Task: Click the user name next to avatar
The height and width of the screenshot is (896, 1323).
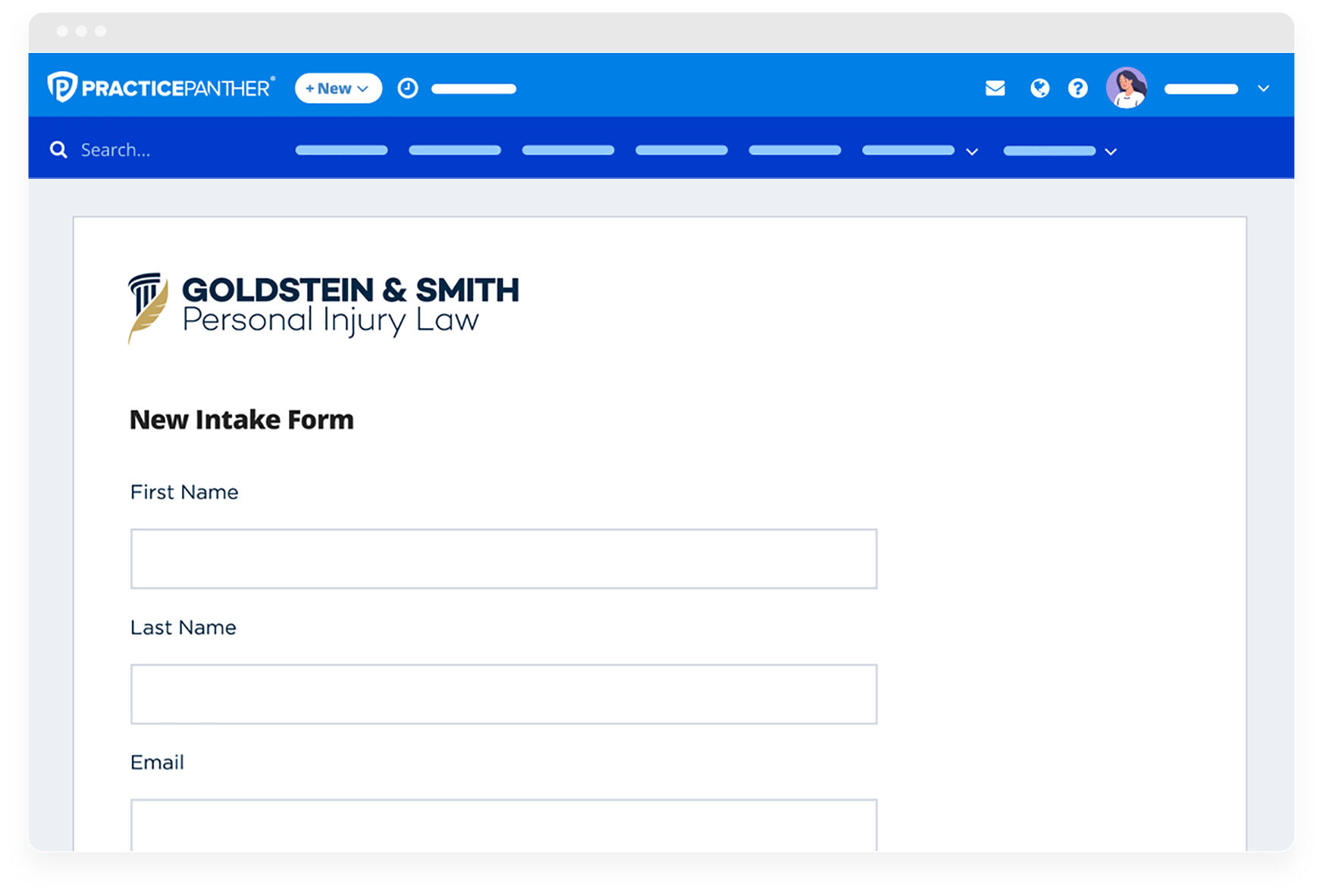Action: coord(1201,89)
